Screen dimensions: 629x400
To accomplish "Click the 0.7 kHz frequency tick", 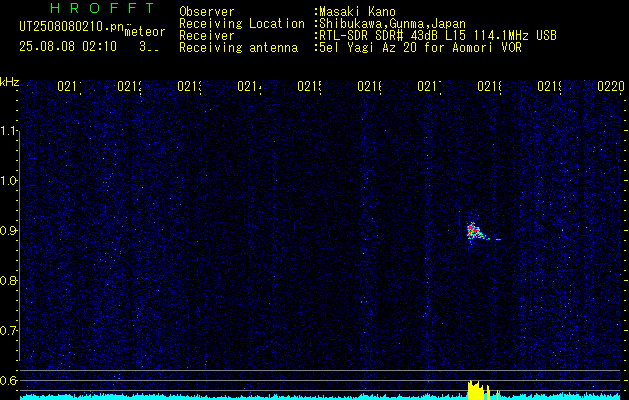I will (9, 330).
